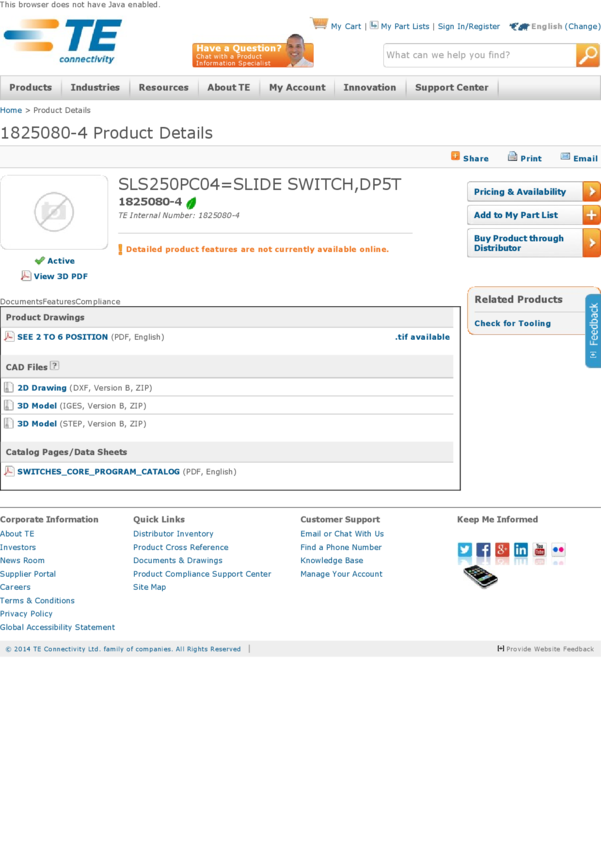
Task: Click the Print page icon
Action: click(x=512, y=157)
